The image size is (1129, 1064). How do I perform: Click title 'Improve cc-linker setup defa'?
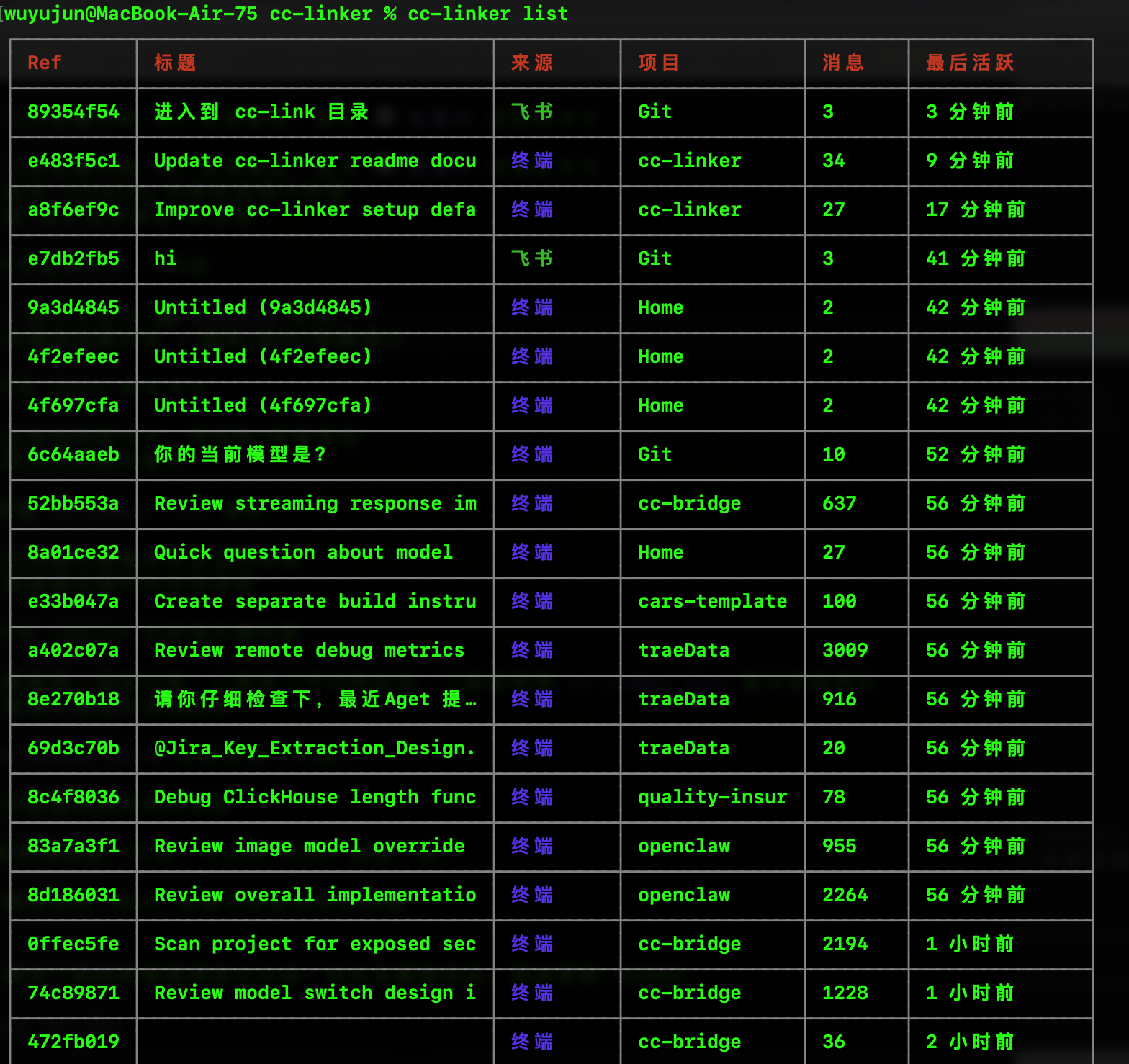315,210
